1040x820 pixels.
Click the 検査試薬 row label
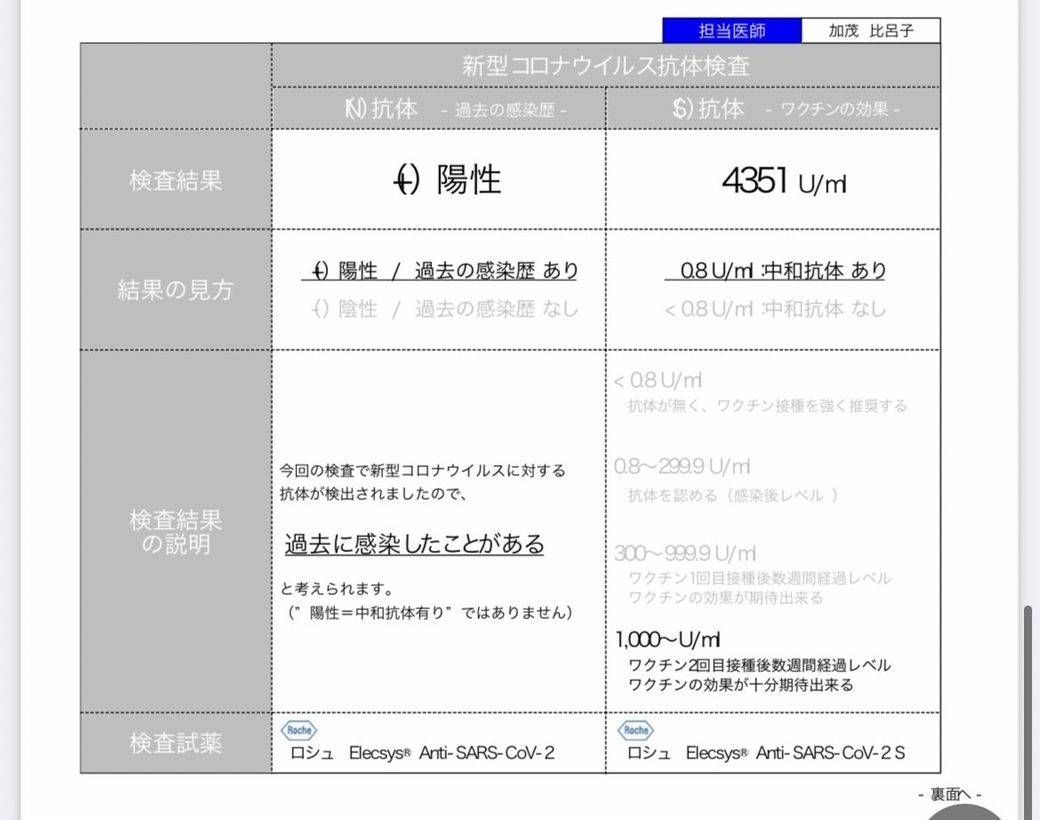tap(176, 743)
